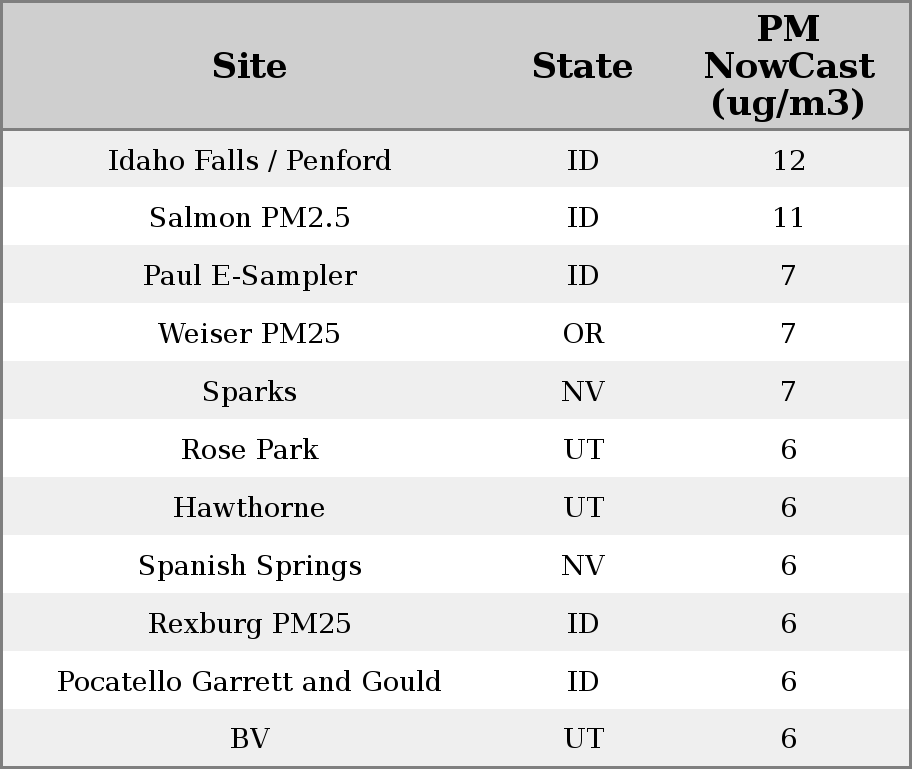
Task: Select Pocatello Garrett and Gould site
Action: [x=249, y=682]
